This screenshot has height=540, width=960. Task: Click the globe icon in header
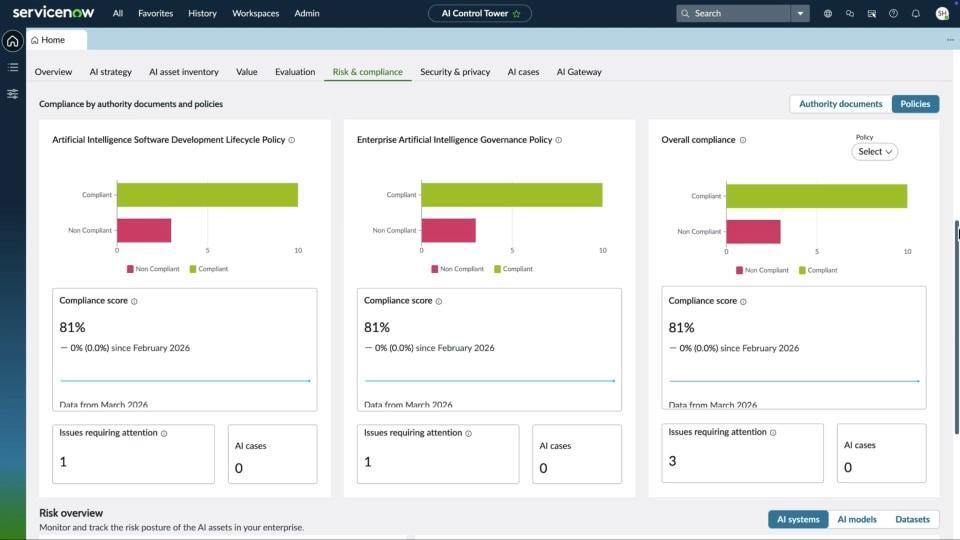click(828, 13)
